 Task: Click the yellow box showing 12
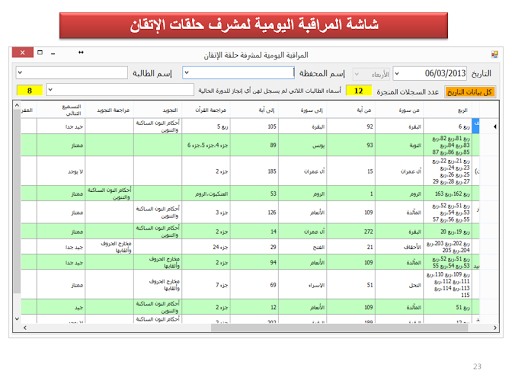coord(359,91)
